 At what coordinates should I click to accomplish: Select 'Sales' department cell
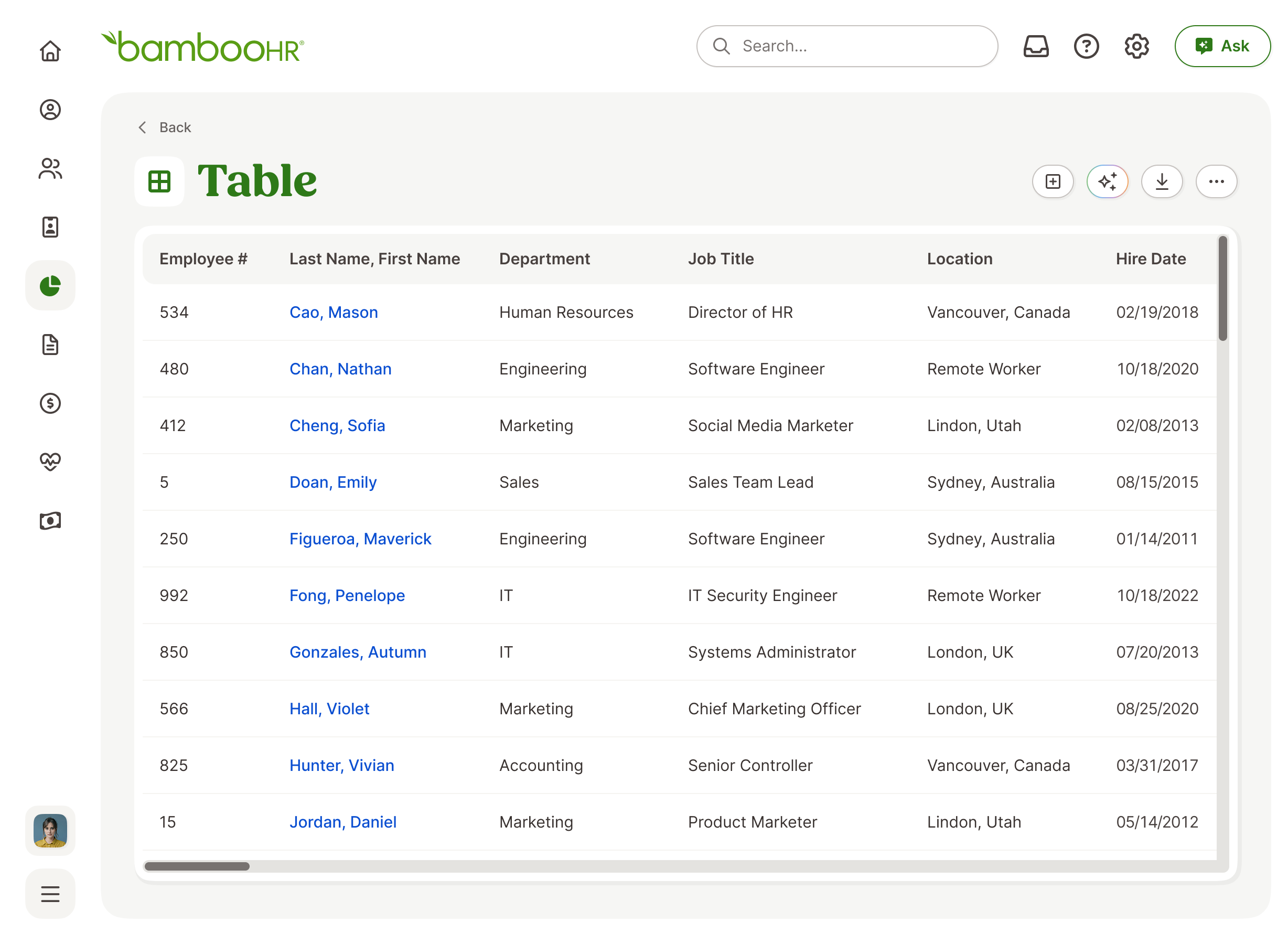click(x=519, y=482)
